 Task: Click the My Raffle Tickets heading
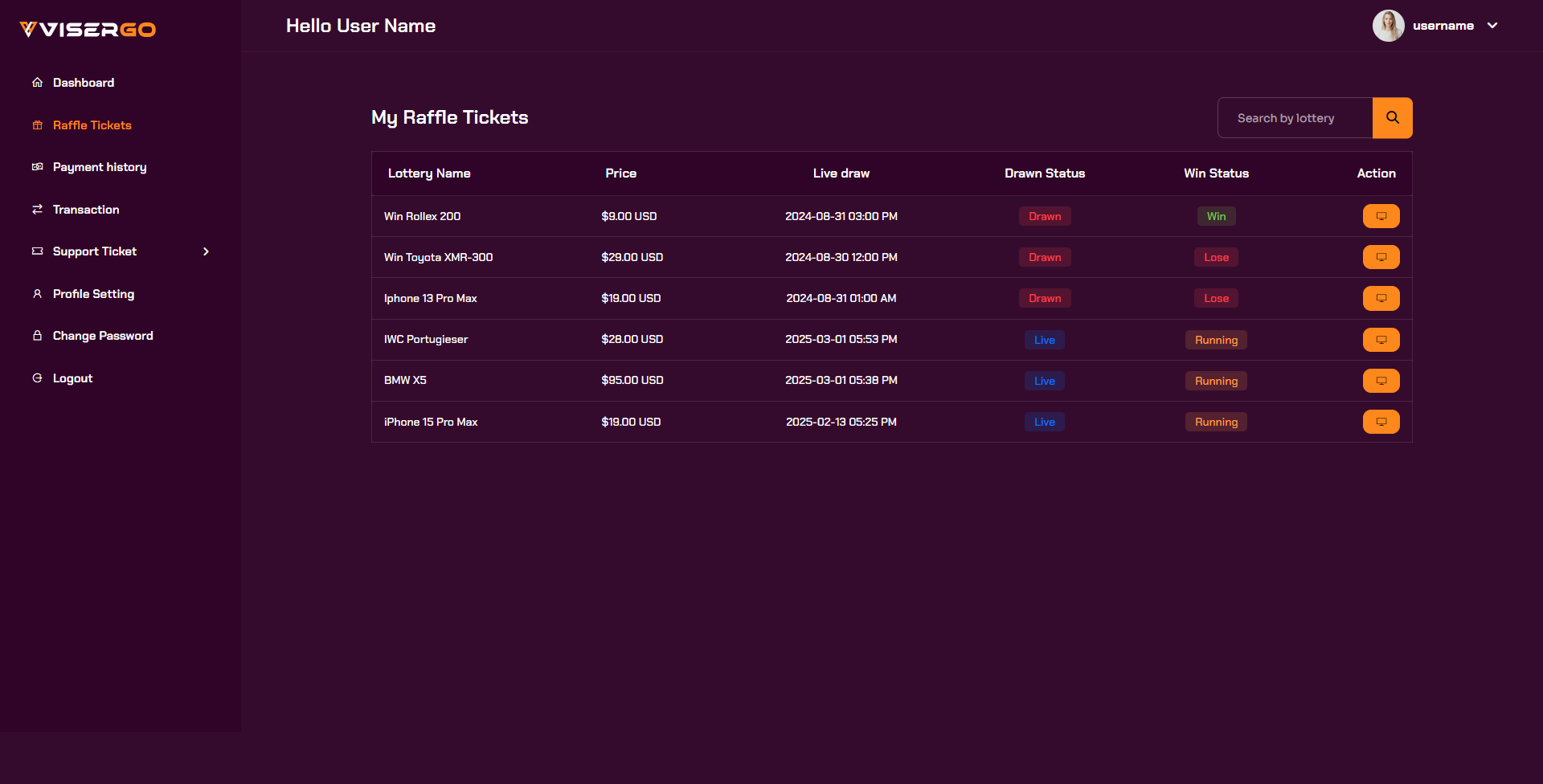(x=450, y=117)
